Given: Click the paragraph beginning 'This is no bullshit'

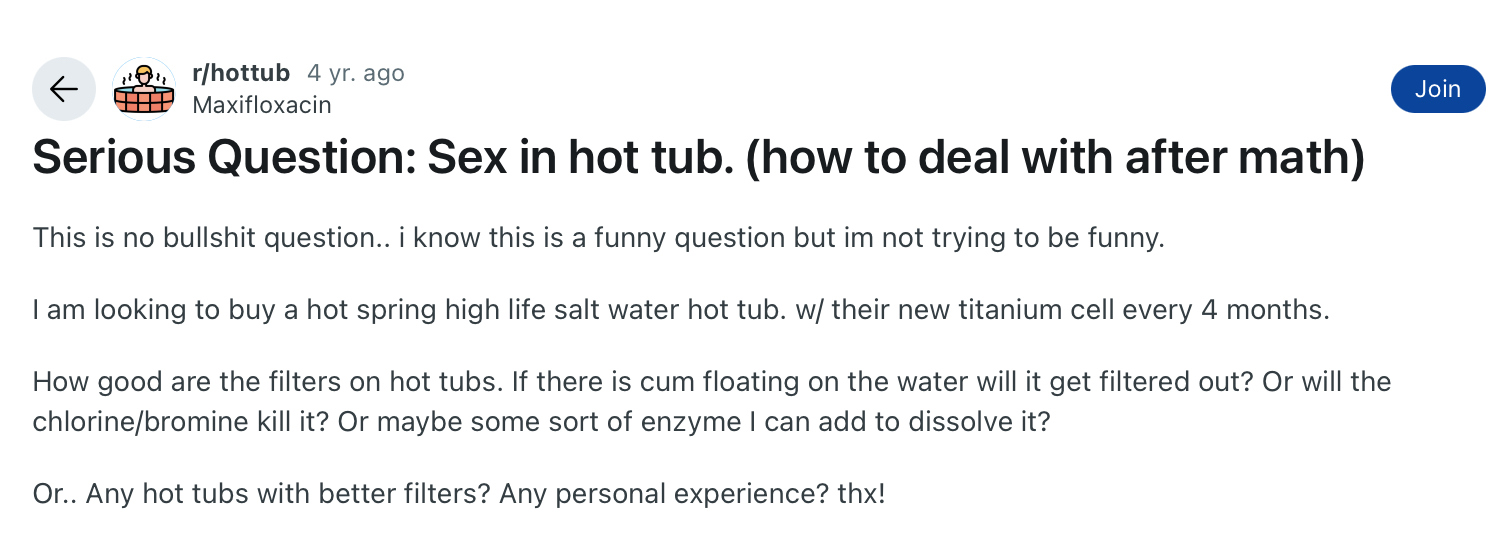Looking at the screenshot, I should [599, 239].
